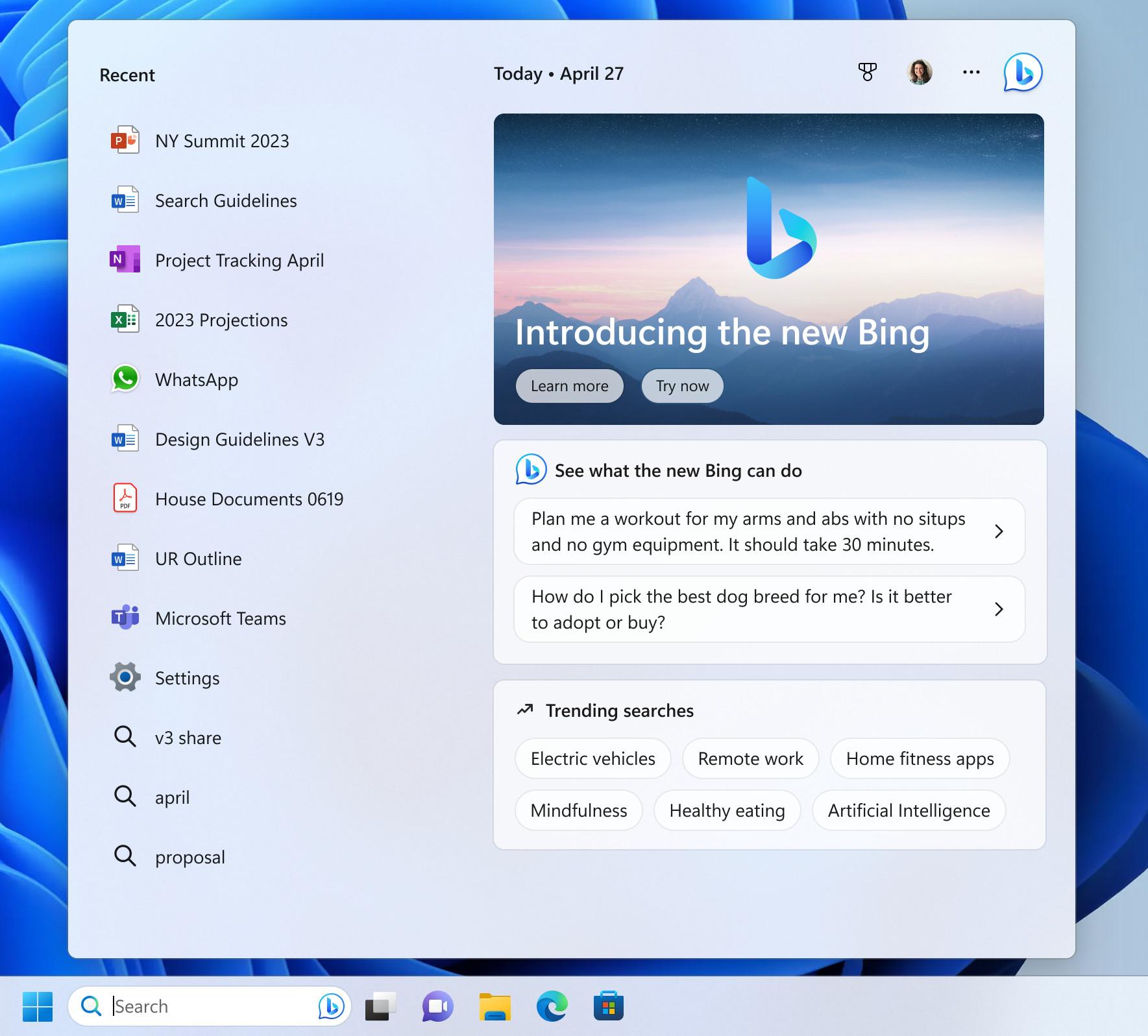Open the recent search 'v3 share'
The image size is (1148, 1036).
188,738
